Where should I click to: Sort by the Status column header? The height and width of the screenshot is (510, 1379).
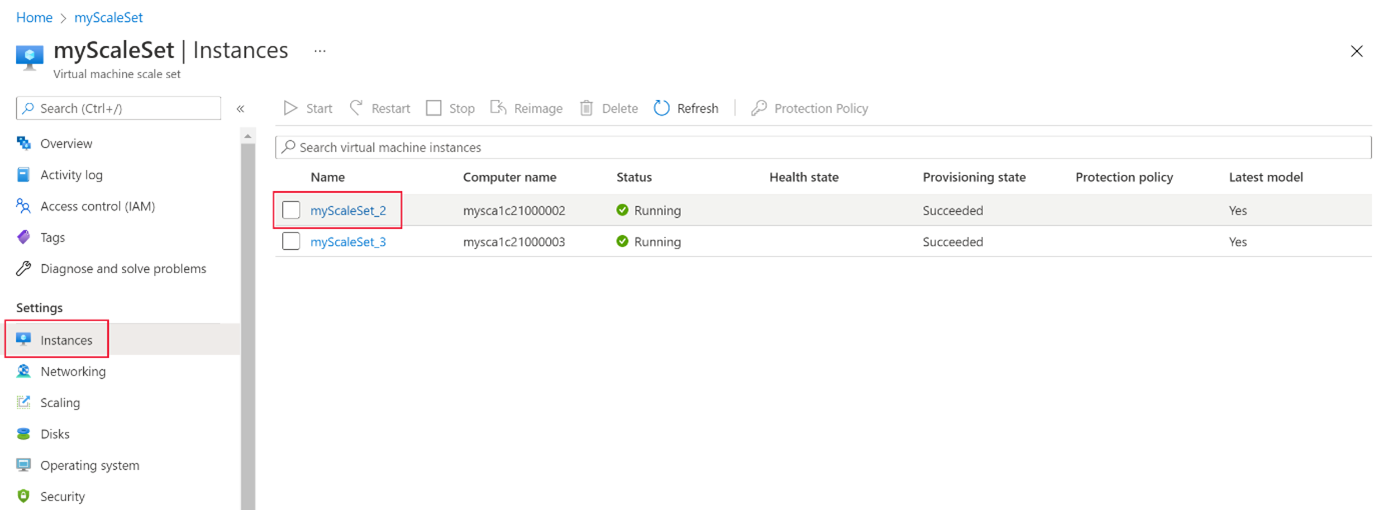[634, 177]
